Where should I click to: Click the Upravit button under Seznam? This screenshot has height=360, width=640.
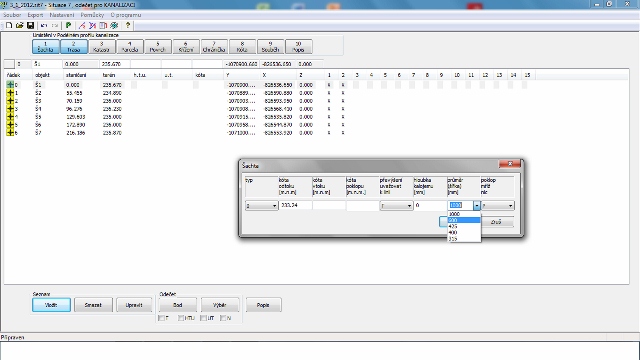point(134,305)
